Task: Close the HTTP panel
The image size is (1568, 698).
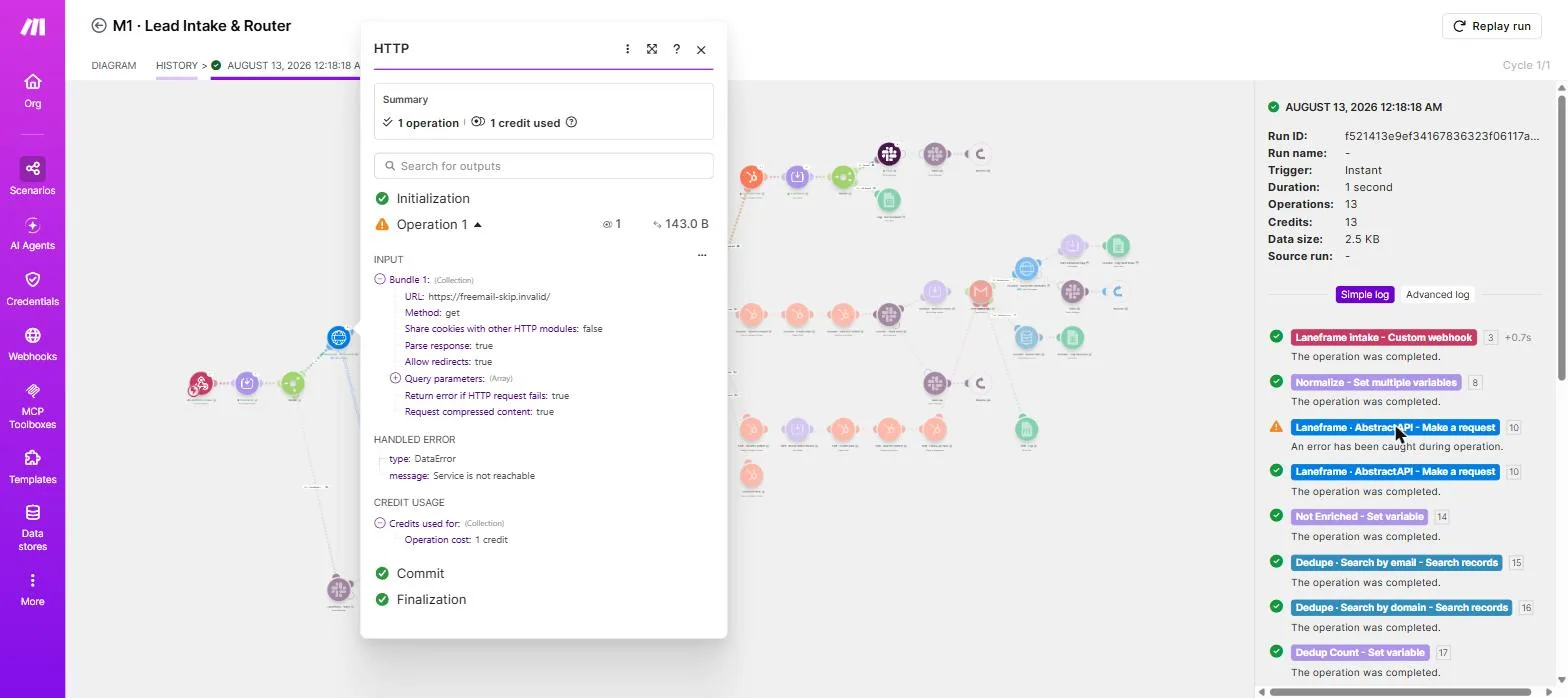Action: (701, 49)
